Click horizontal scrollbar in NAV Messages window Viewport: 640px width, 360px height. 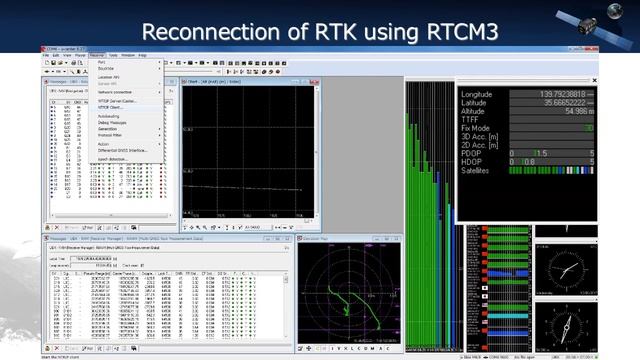coord(111,215)
